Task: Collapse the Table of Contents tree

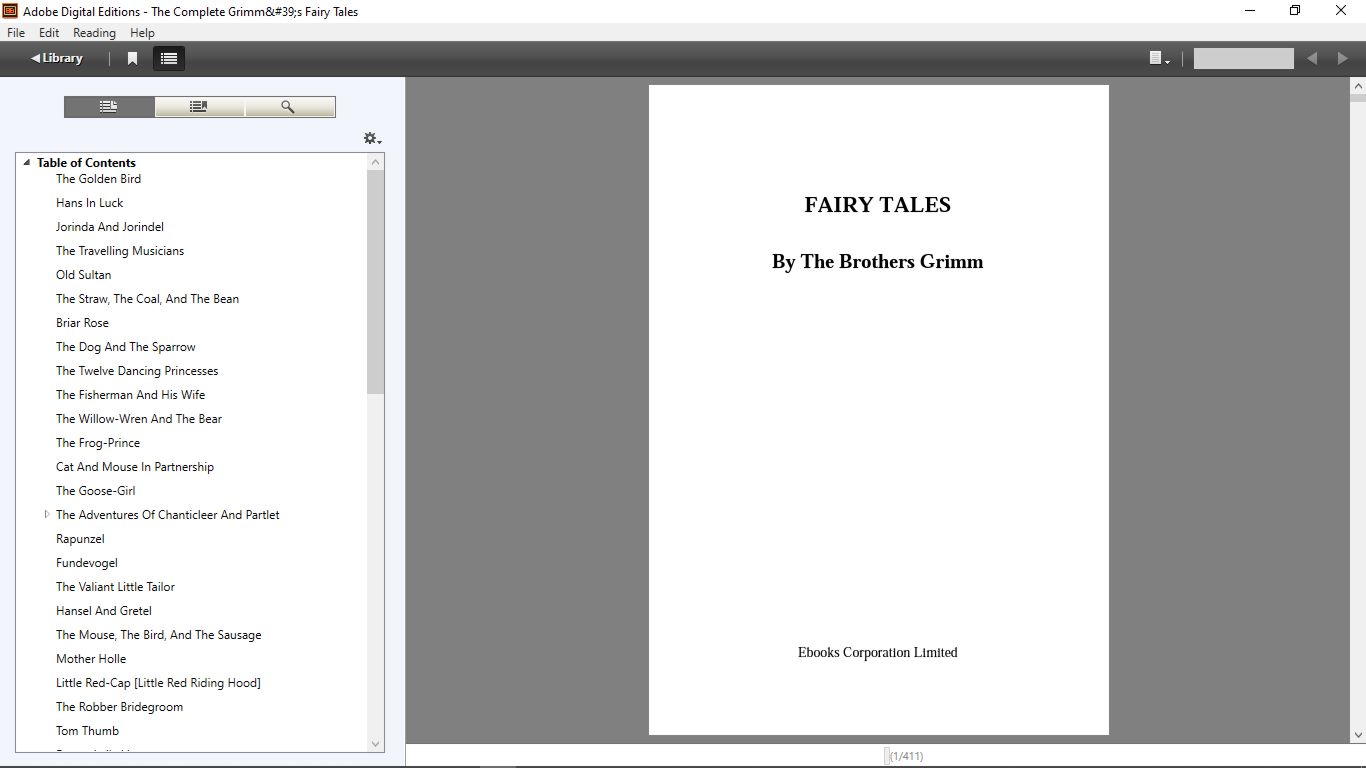Action: pos(27,162)
